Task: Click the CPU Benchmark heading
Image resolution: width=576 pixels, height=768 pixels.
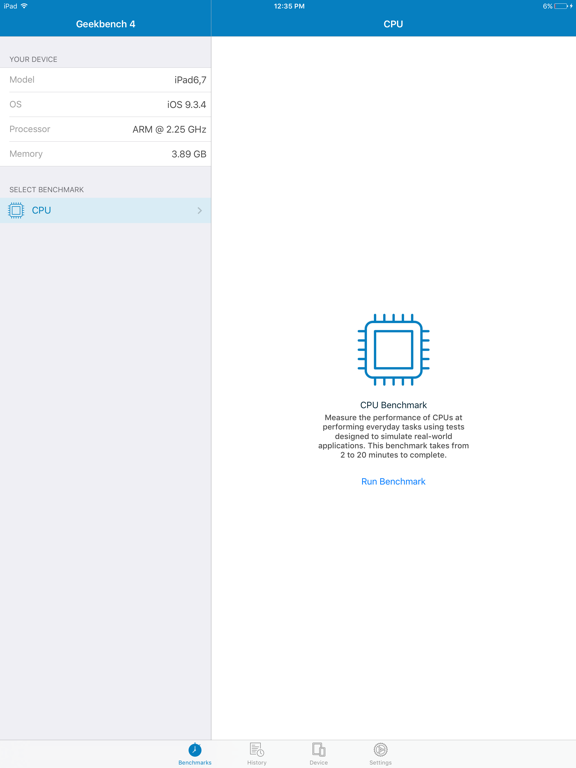Action: [393, 405]
